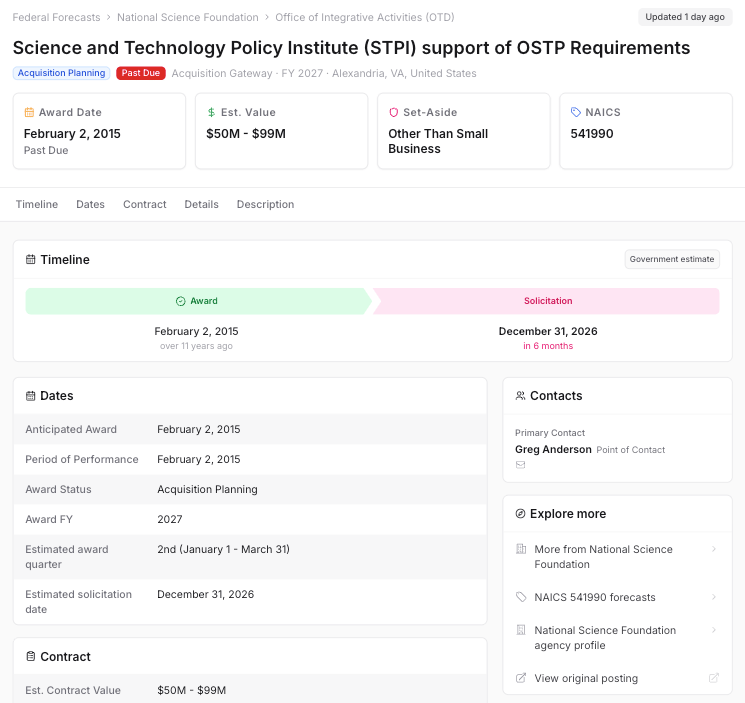Screen dimensions: 745x703
Task: Click the Explore more compass icon
Action: pyautogui.click(x=520, y=513)
